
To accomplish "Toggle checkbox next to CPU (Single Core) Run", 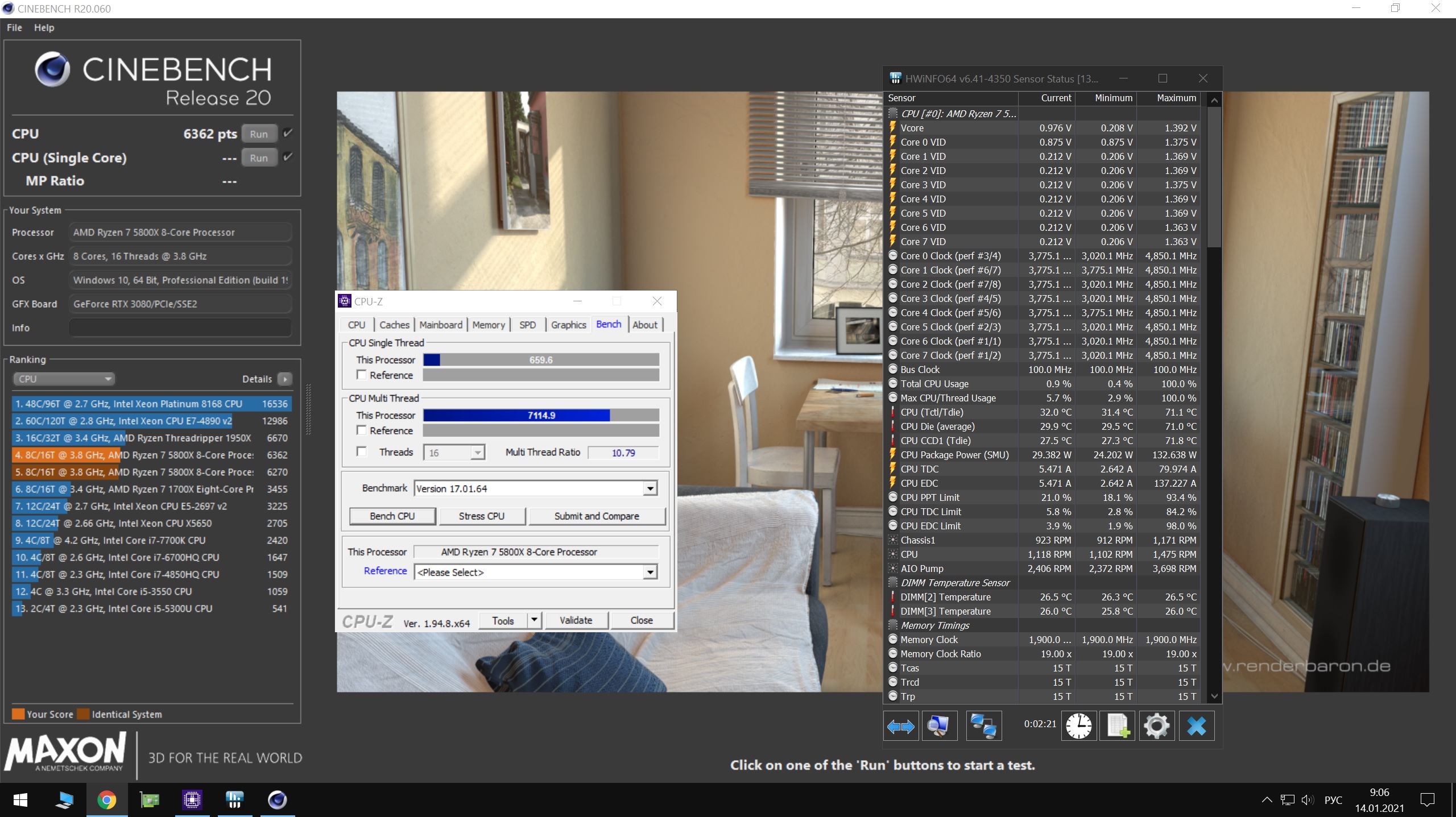I will (288, 157).
